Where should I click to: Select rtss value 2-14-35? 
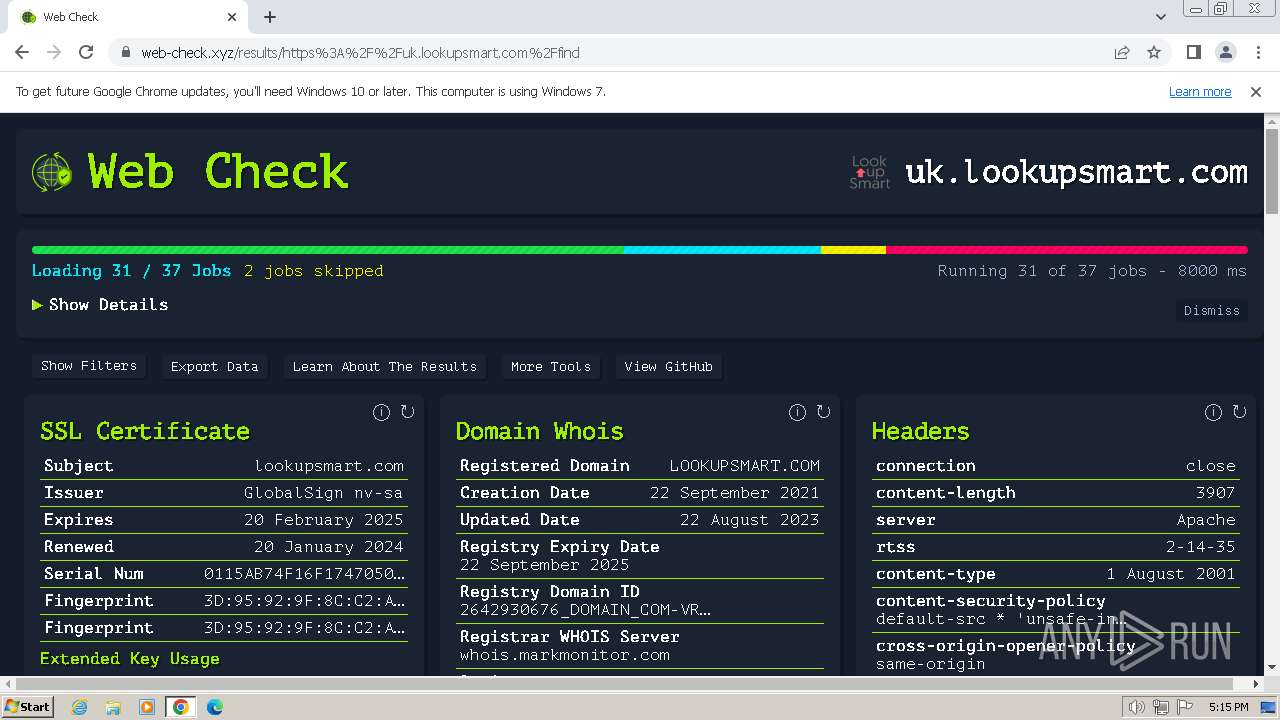point(1200,547)
